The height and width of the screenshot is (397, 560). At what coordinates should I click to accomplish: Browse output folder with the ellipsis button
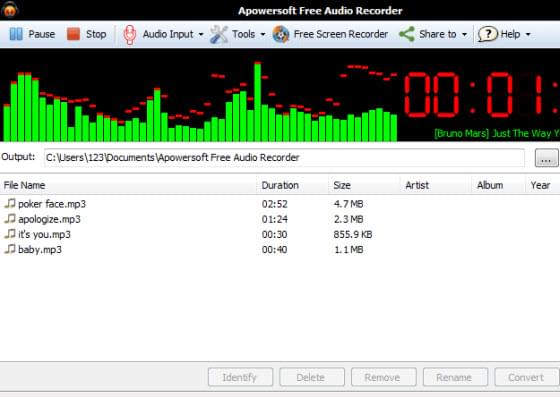546,158
